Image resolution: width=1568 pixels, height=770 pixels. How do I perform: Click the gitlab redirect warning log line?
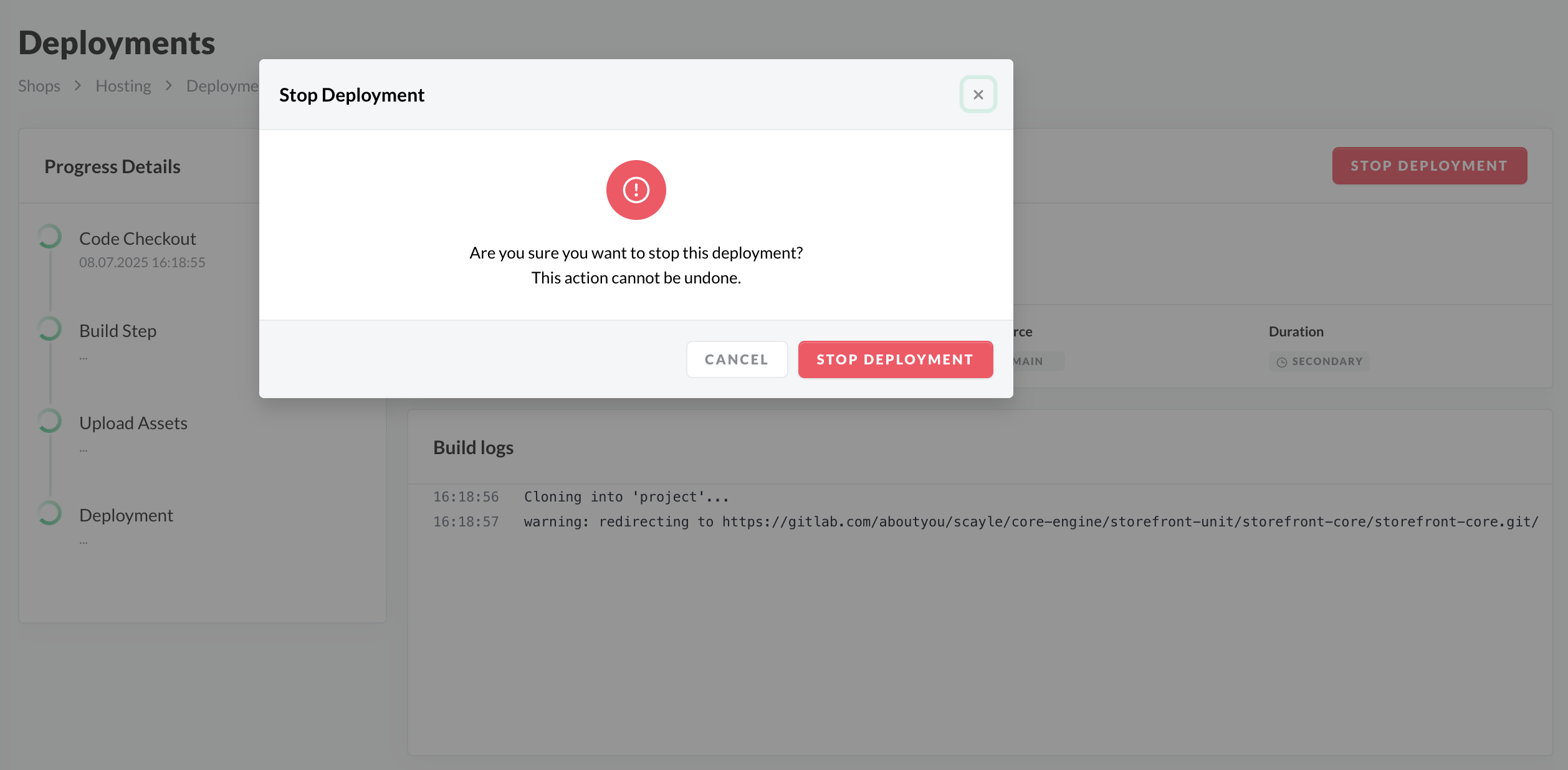click(x=1030, y=522)
